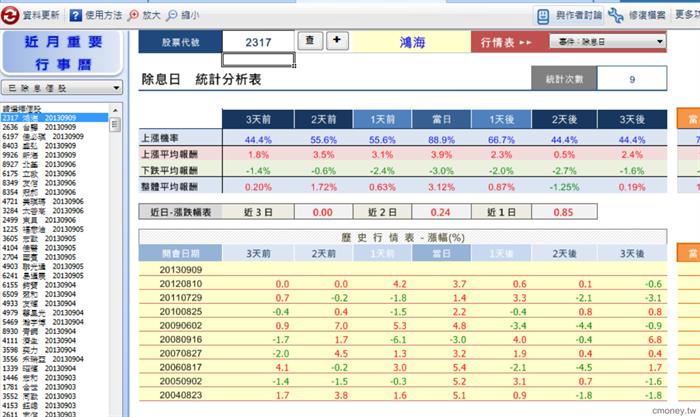700x417 pixels.
Task: Click the plus button beside 查
Action: click(x=337, y=41)
